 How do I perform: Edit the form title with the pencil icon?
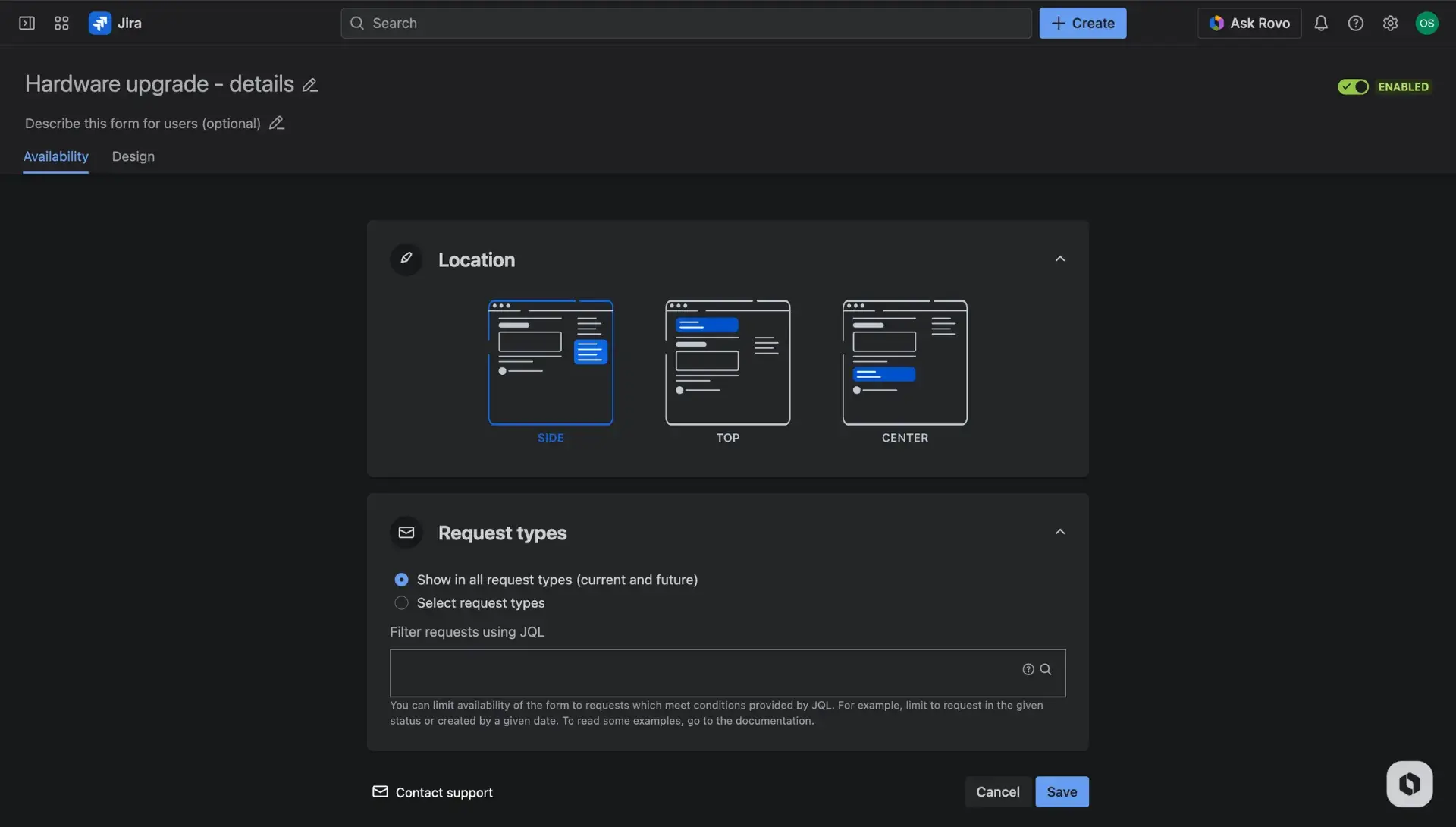(x=309, y=84)
